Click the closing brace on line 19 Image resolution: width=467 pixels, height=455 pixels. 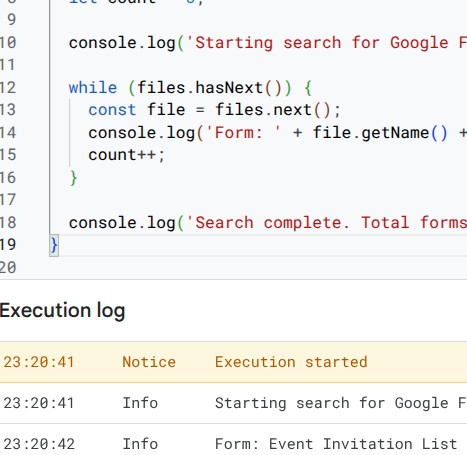(x=54, y=246)
